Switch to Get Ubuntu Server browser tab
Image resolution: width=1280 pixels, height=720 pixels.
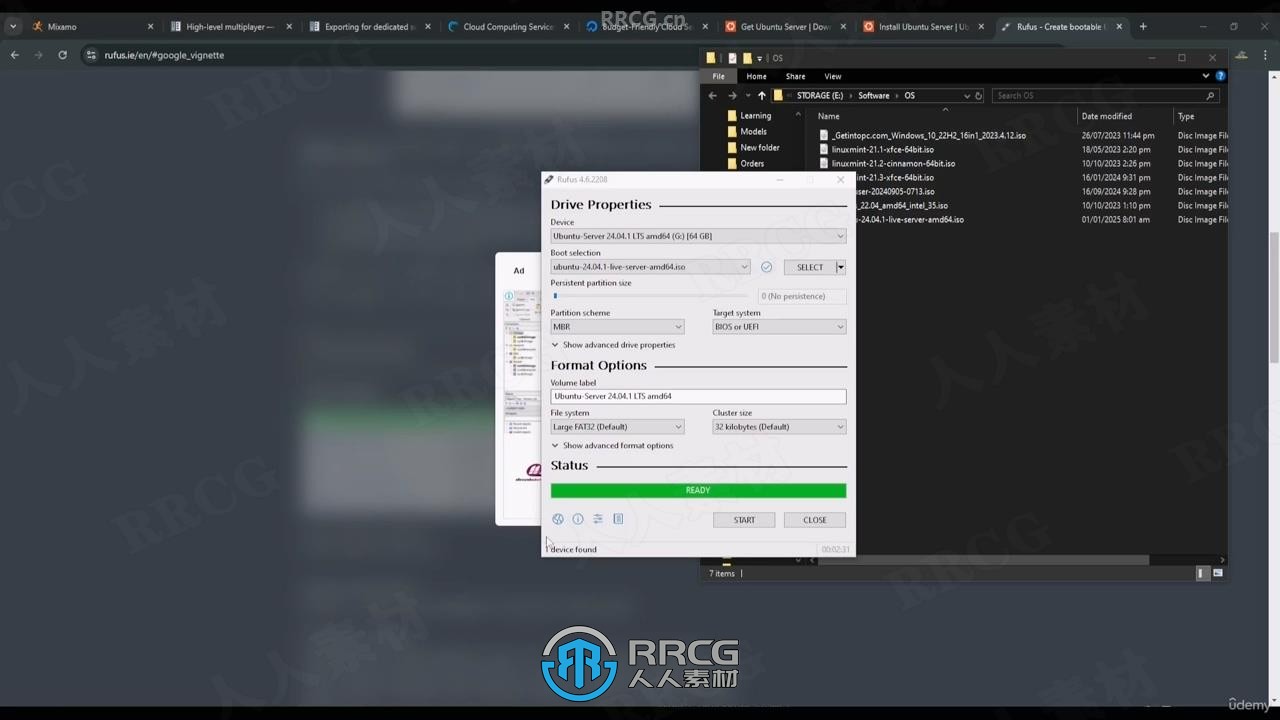(786, 27)
